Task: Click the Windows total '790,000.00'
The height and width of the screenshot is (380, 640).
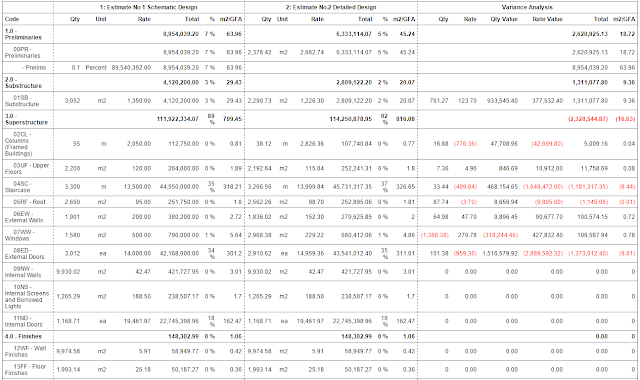Action: pyautogui.click(x=184, y=236)
